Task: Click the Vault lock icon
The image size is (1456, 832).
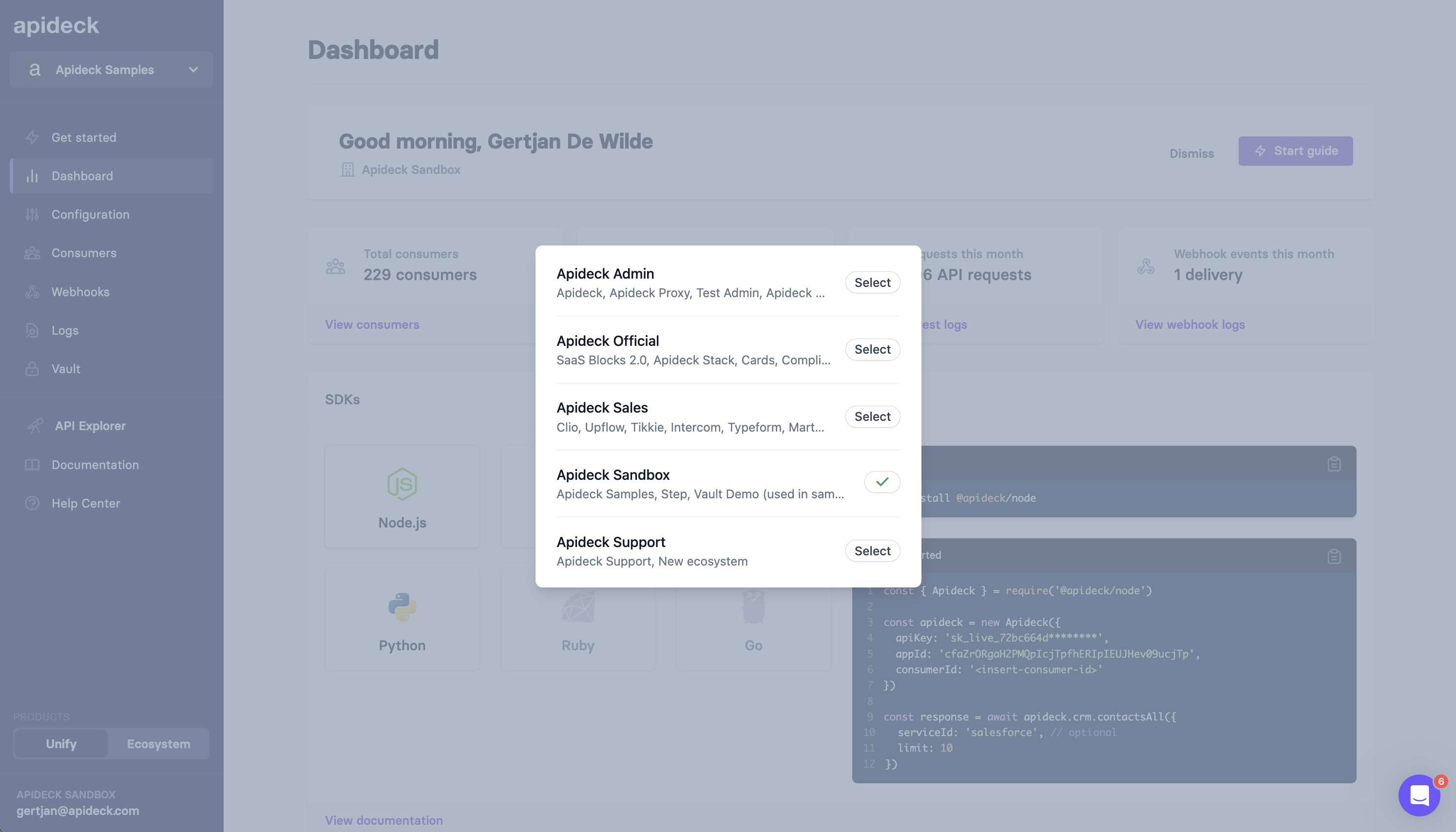Action: [x=32, y=369]
